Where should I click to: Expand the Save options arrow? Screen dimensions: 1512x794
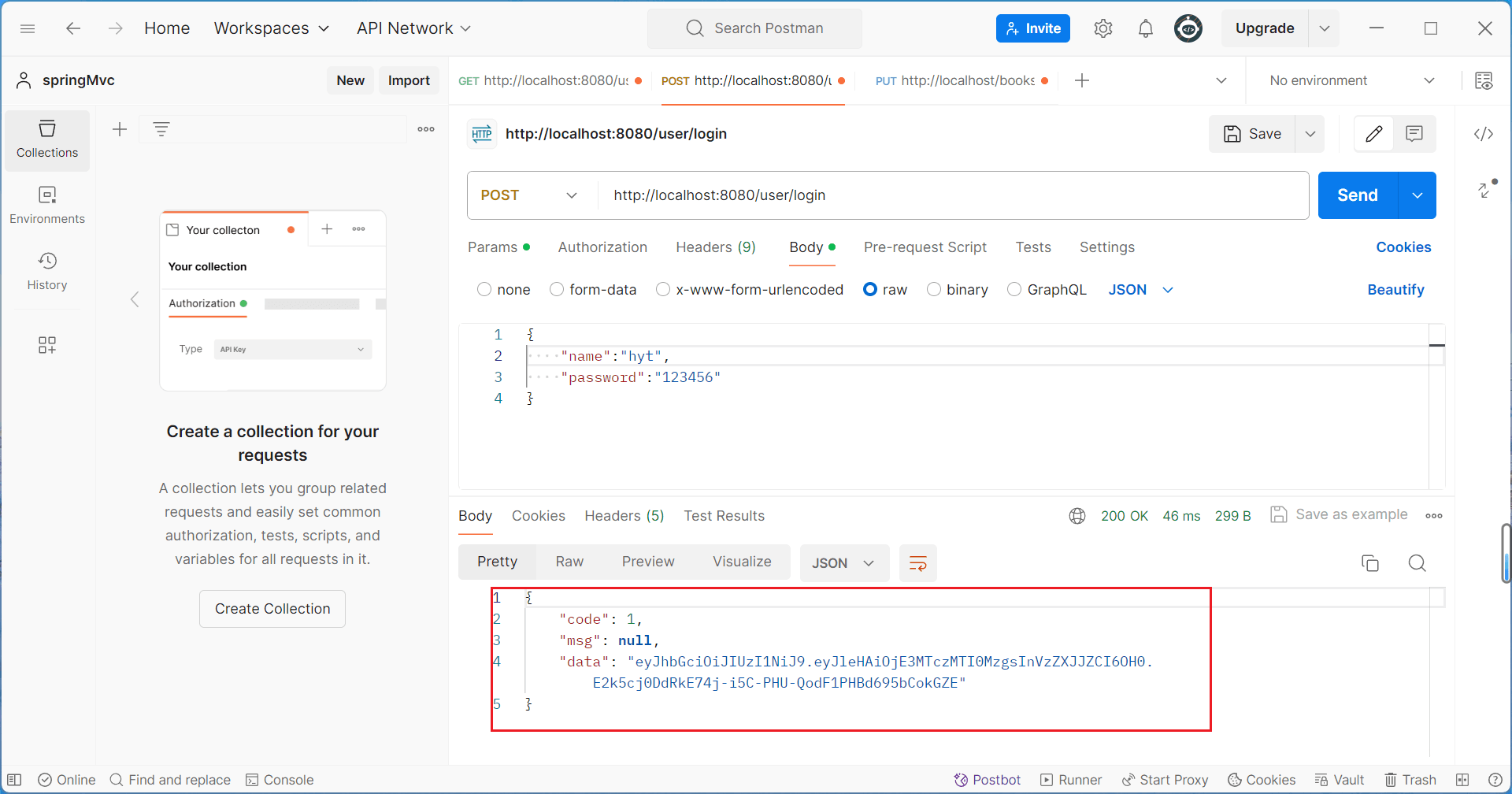(x=1310, y=134)
